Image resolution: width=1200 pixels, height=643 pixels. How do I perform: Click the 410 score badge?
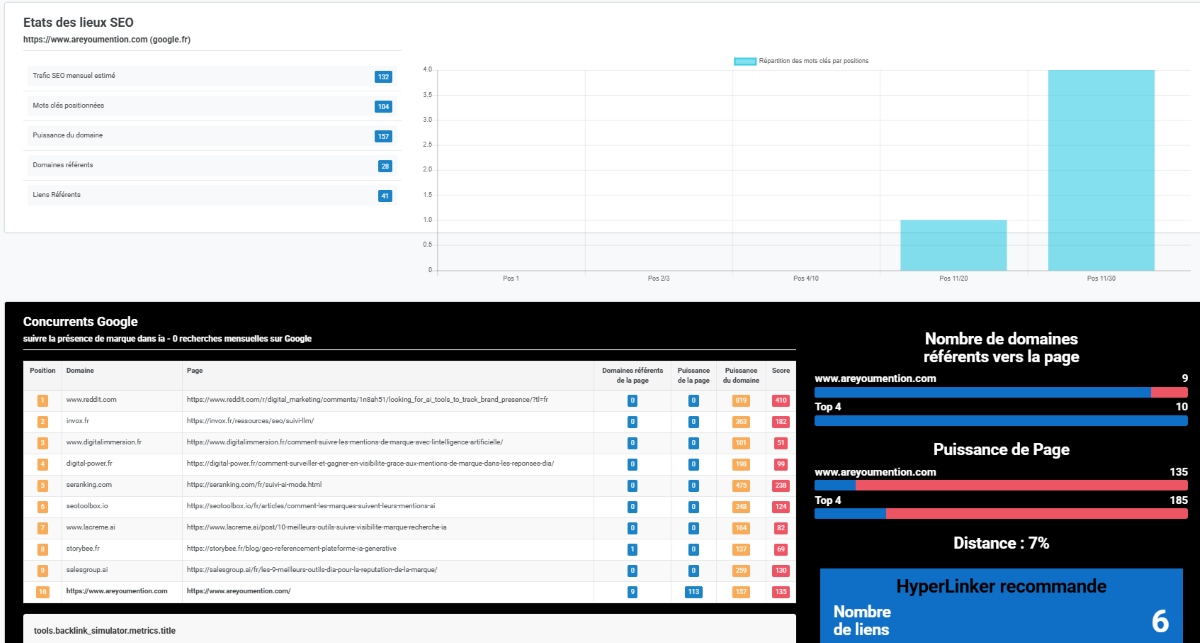781,400
